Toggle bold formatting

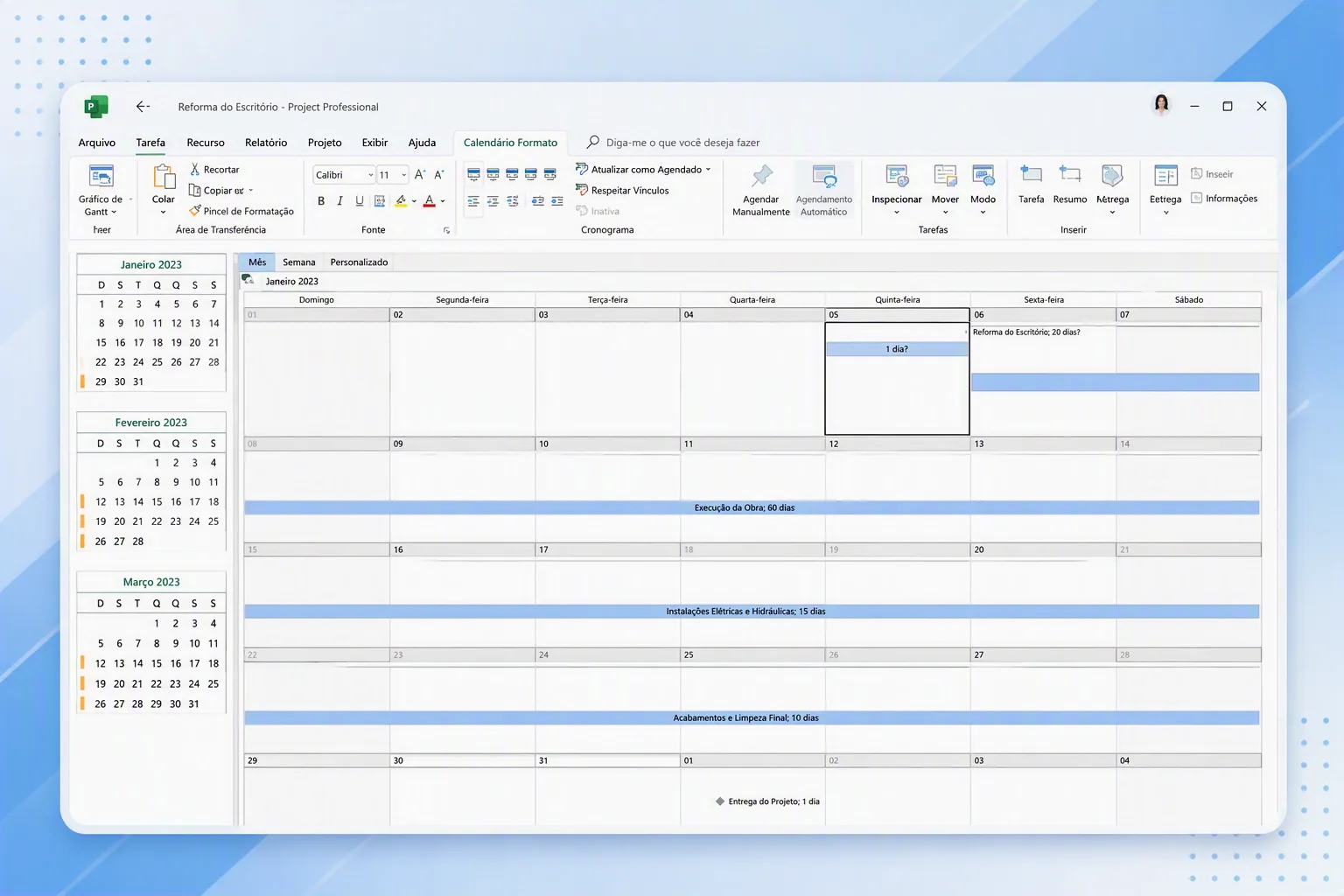(x=321, y=201)
